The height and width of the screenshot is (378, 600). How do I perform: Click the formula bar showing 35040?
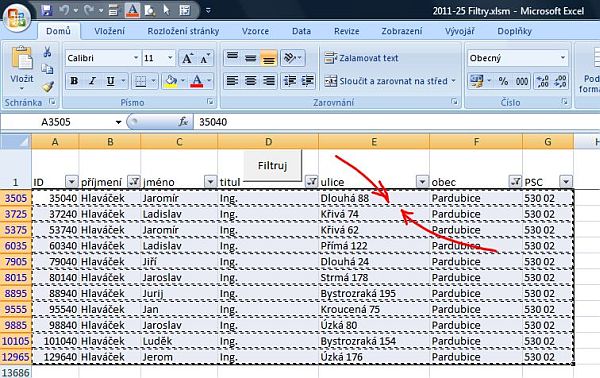pyautogui.click(x=396, y=122)
